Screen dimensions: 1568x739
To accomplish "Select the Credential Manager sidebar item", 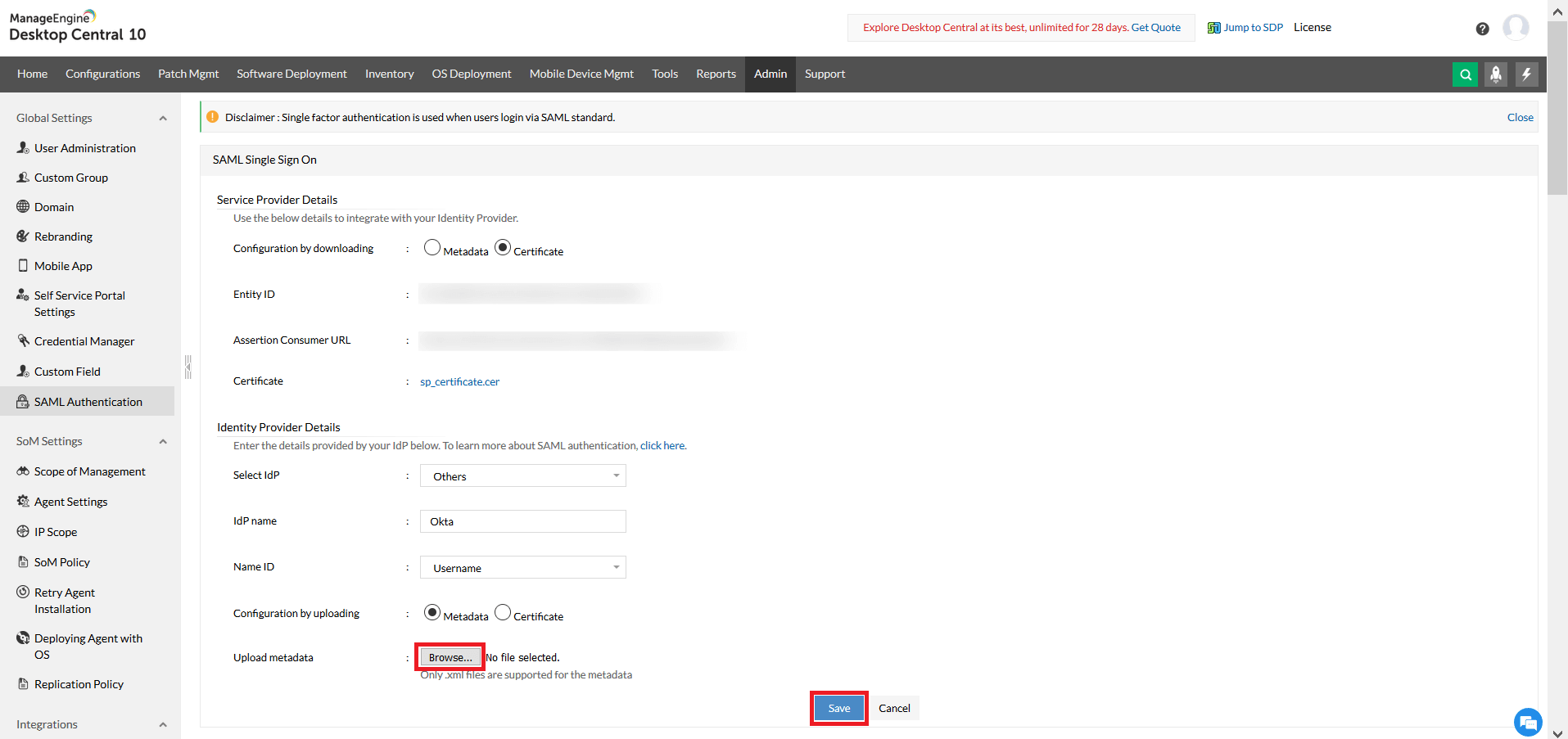I will pos(84,340).
